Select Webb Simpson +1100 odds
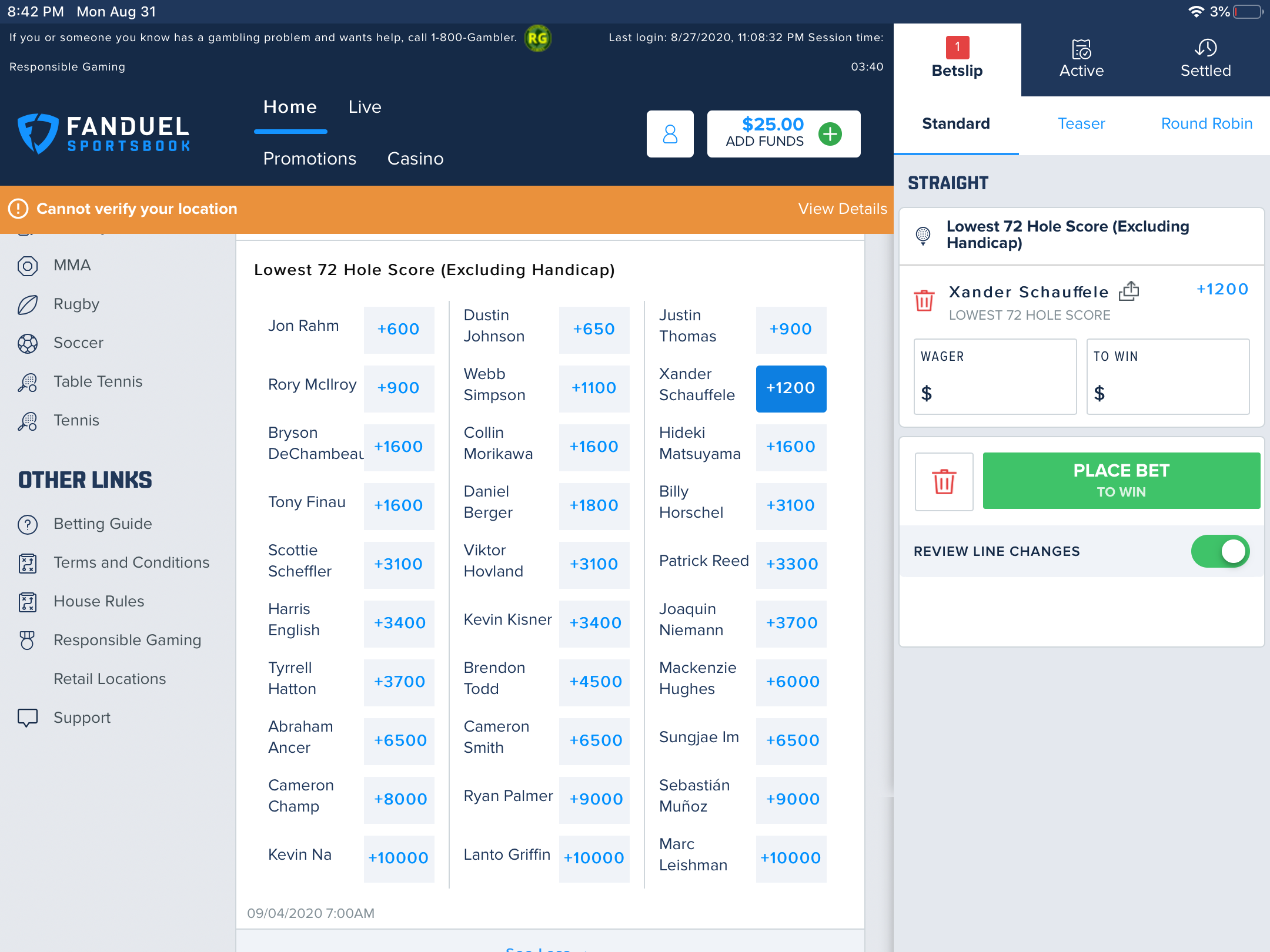 pyautogui.click(x=594, y=388)
